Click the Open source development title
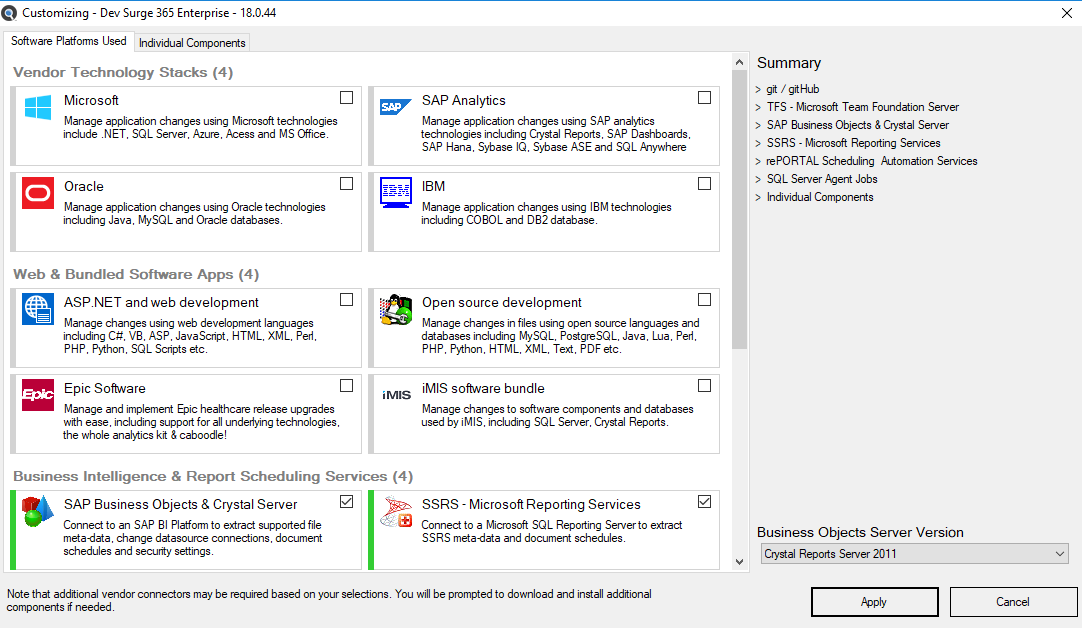 [x=502, y=302]
